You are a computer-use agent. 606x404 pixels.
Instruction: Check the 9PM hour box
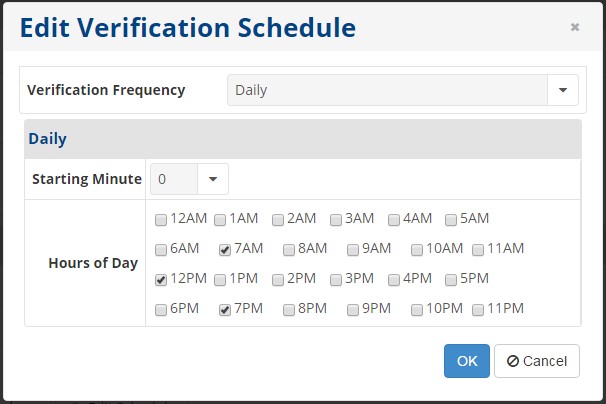tap(353, 310)
